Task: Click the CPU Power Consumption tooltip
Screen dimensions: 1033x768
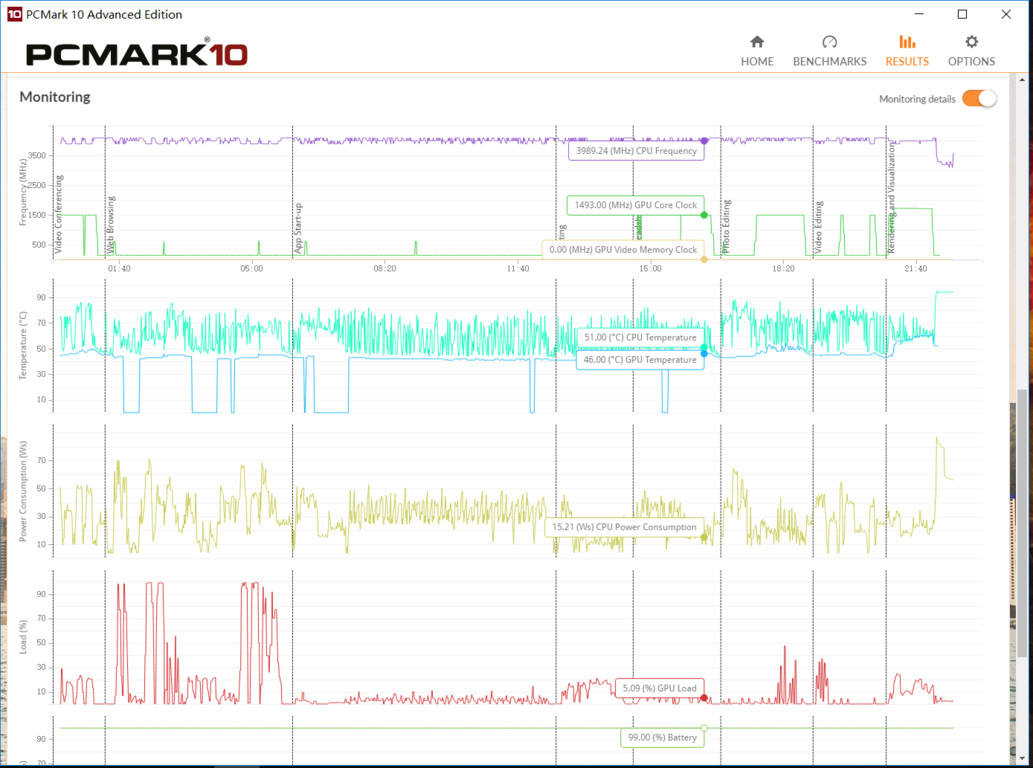Action: coord(624,527)
